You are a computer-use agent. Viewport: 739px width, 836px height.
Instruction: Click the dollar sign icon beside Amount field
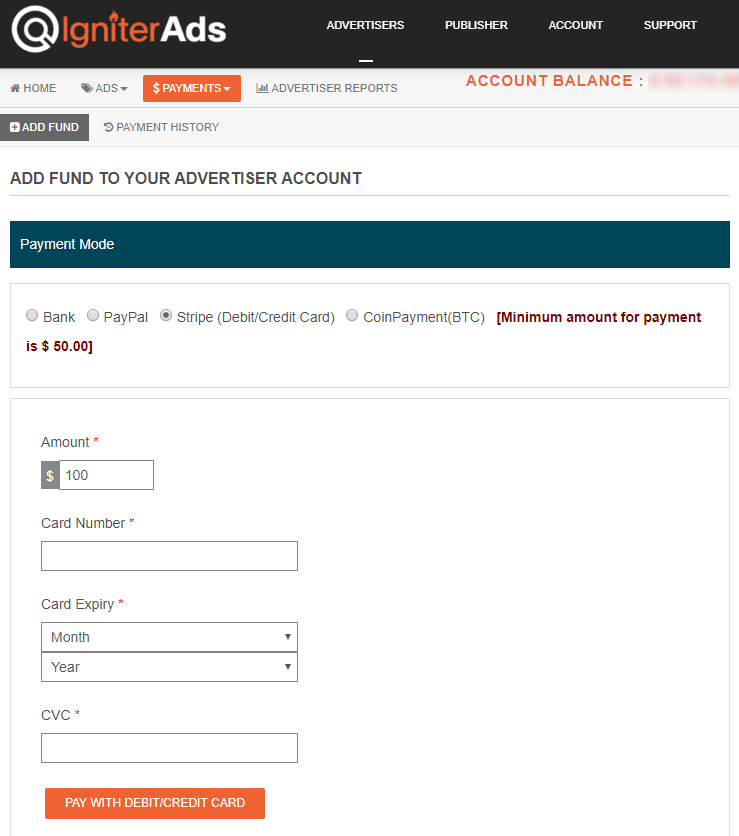[50, 475]
